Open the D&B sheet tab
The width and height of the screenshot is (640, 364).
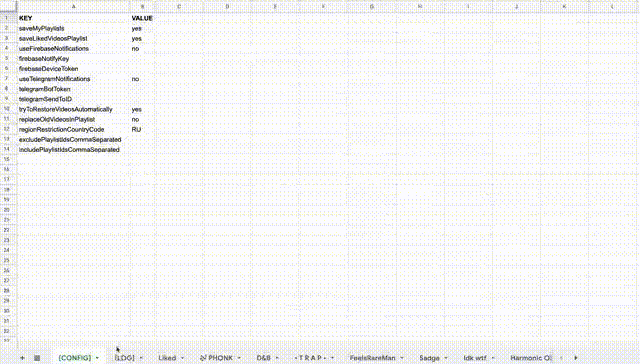[264, 358]
